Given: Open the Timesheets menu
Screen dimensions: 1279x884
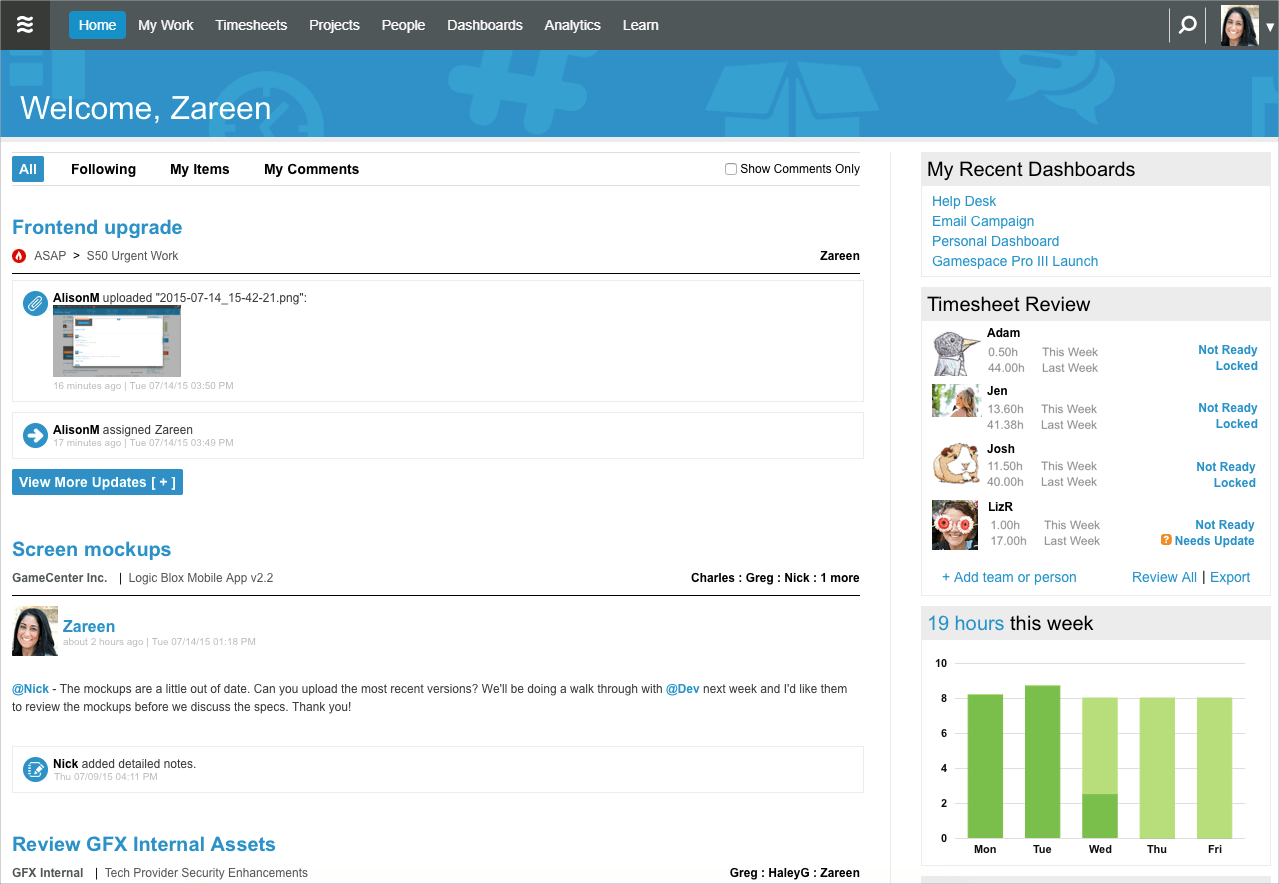Looking at the screenshot, I should (251, 25).
